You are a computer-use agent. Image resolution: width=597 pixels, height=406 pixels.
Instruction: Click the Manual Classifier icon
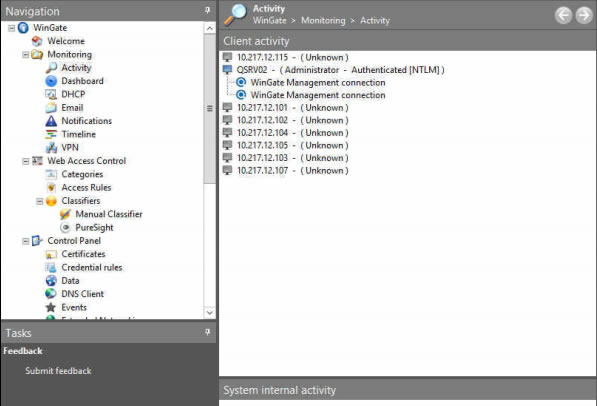(65, 214)
